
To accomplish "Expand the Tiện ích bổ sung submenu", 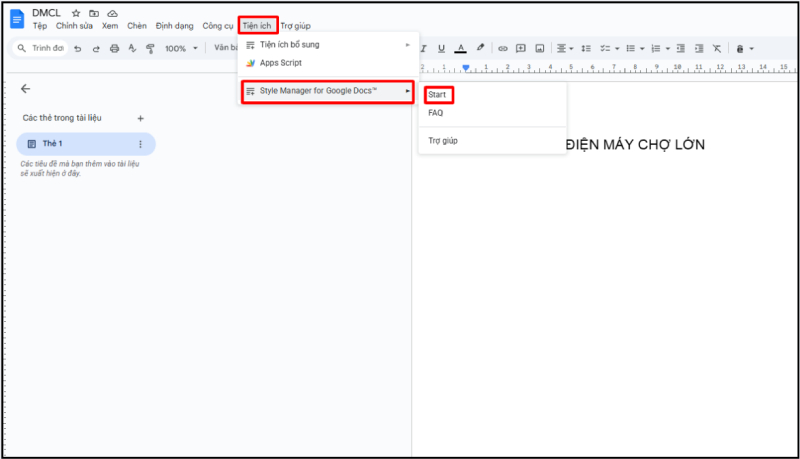I will coord(328,45).
